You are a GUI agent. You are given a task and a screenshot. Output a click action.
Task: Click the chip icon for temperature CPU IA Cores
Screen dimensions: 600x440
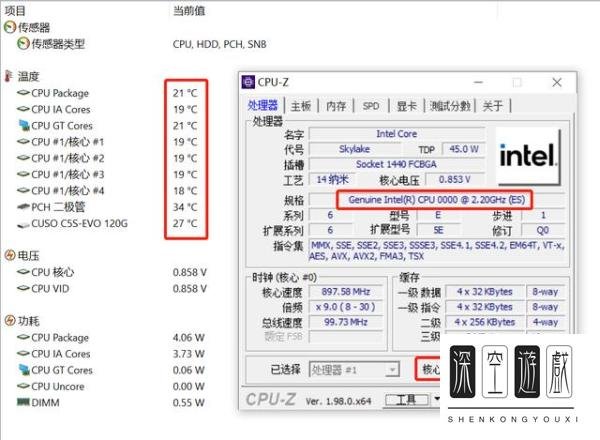(23, 109)
